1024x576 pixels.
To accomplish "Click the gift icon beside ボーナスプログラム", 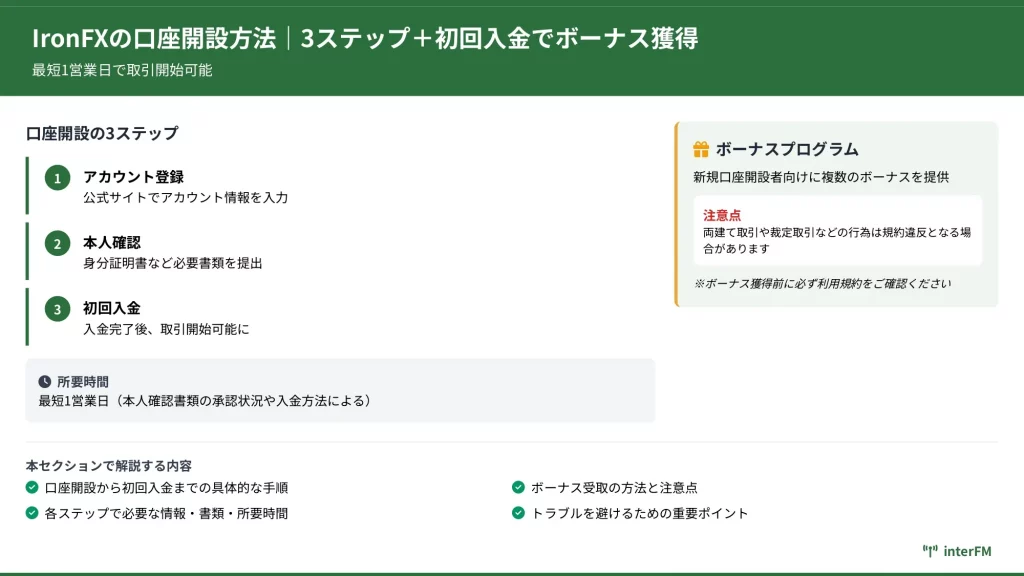I will 701,149.
